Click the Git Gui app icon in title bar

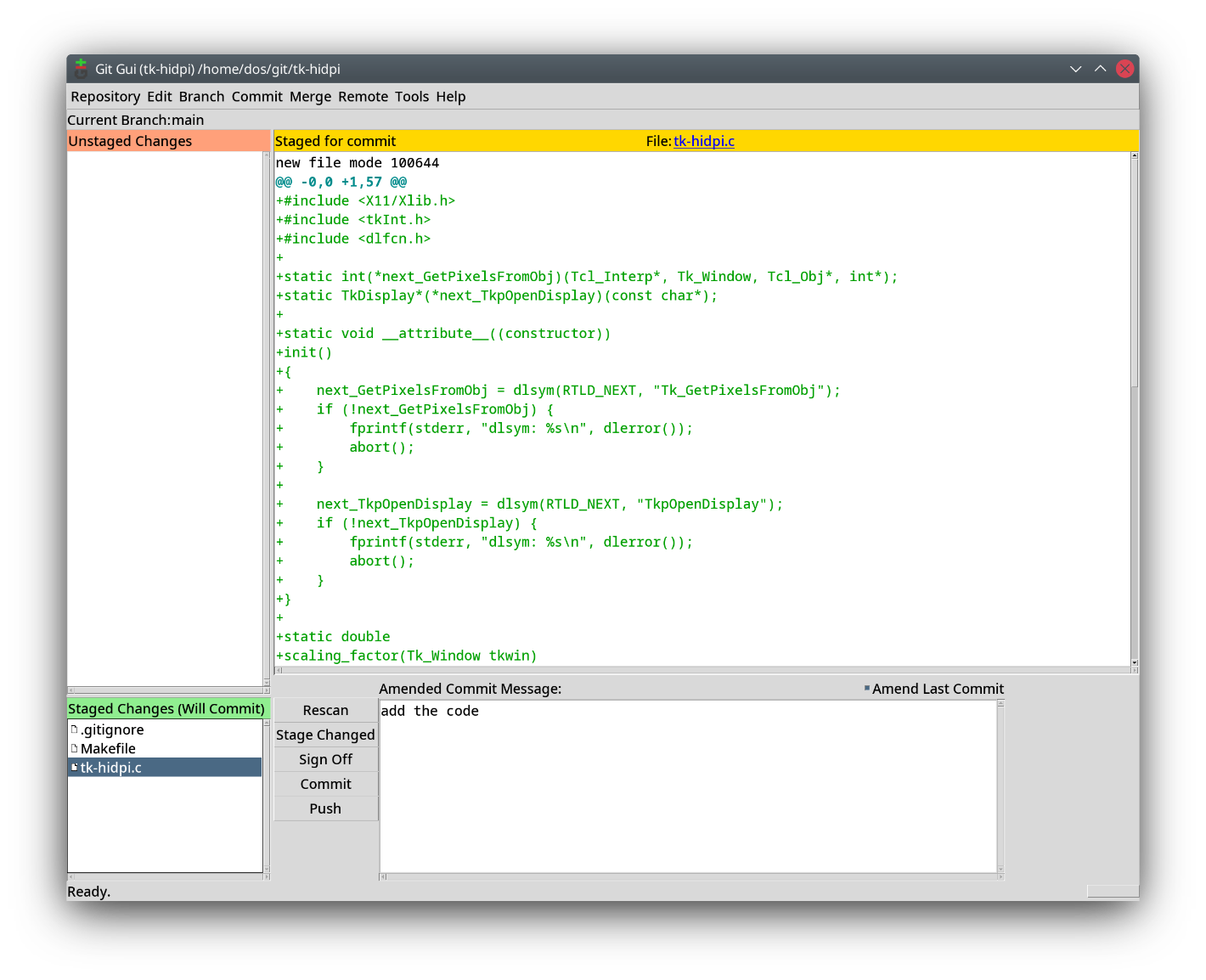(81, 69)
